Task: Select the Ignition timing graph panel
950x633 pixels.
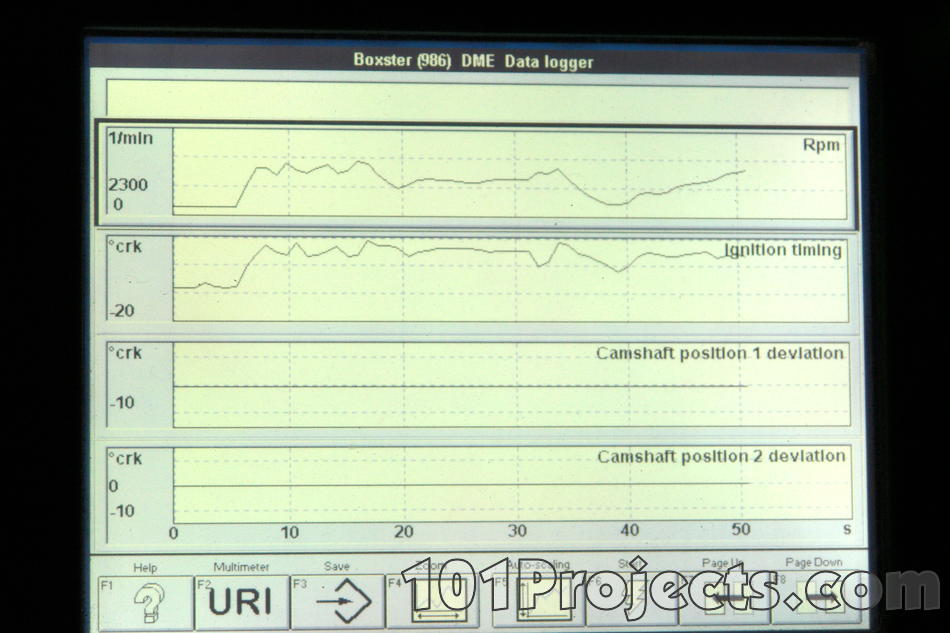Action: (477, 279)
